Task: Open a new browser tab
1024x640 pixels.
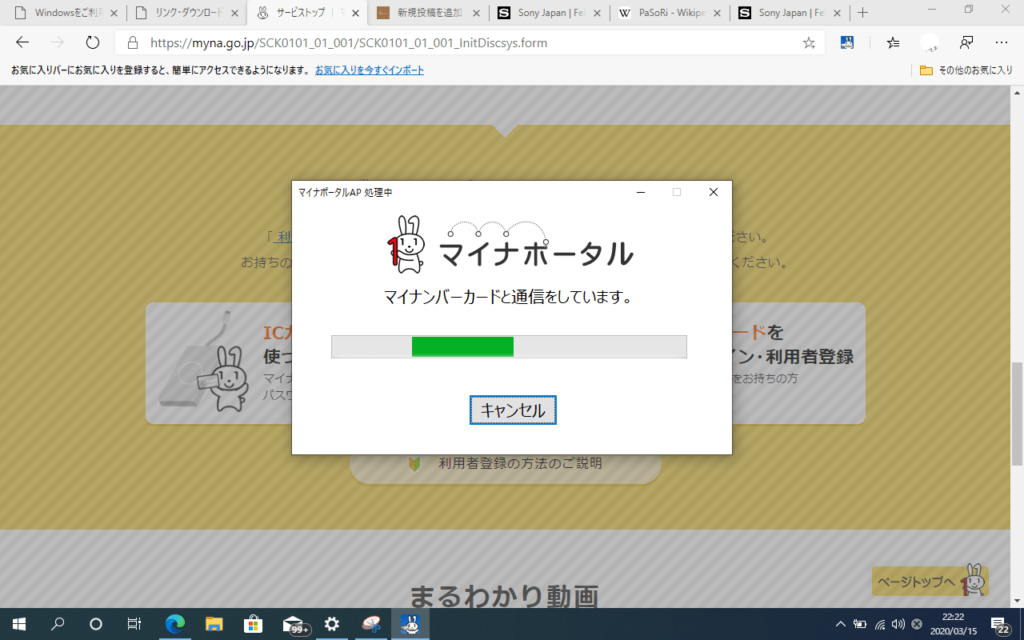Action: pos(863,12)
